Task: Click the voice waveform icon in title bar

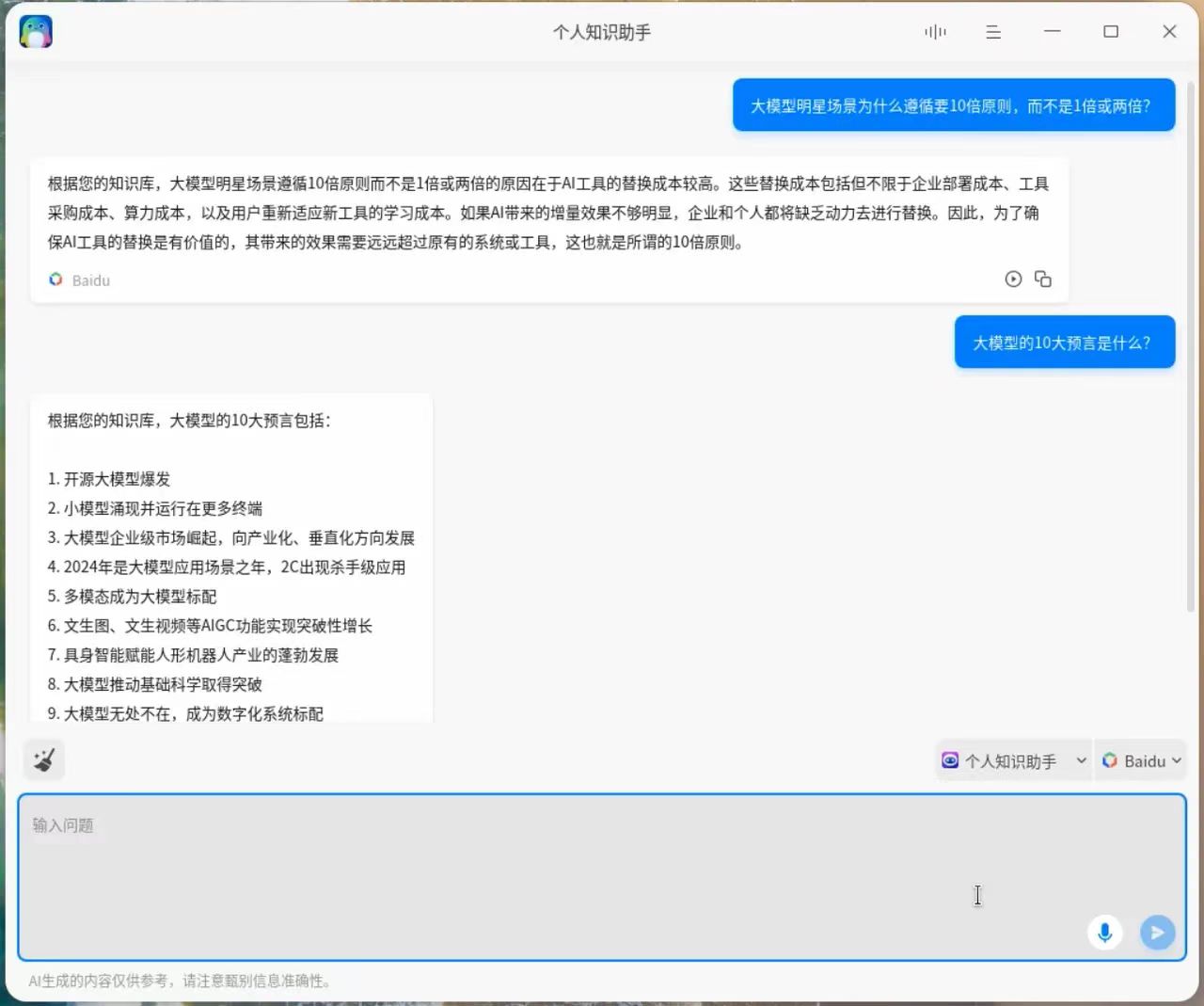Action: (935, 32)
